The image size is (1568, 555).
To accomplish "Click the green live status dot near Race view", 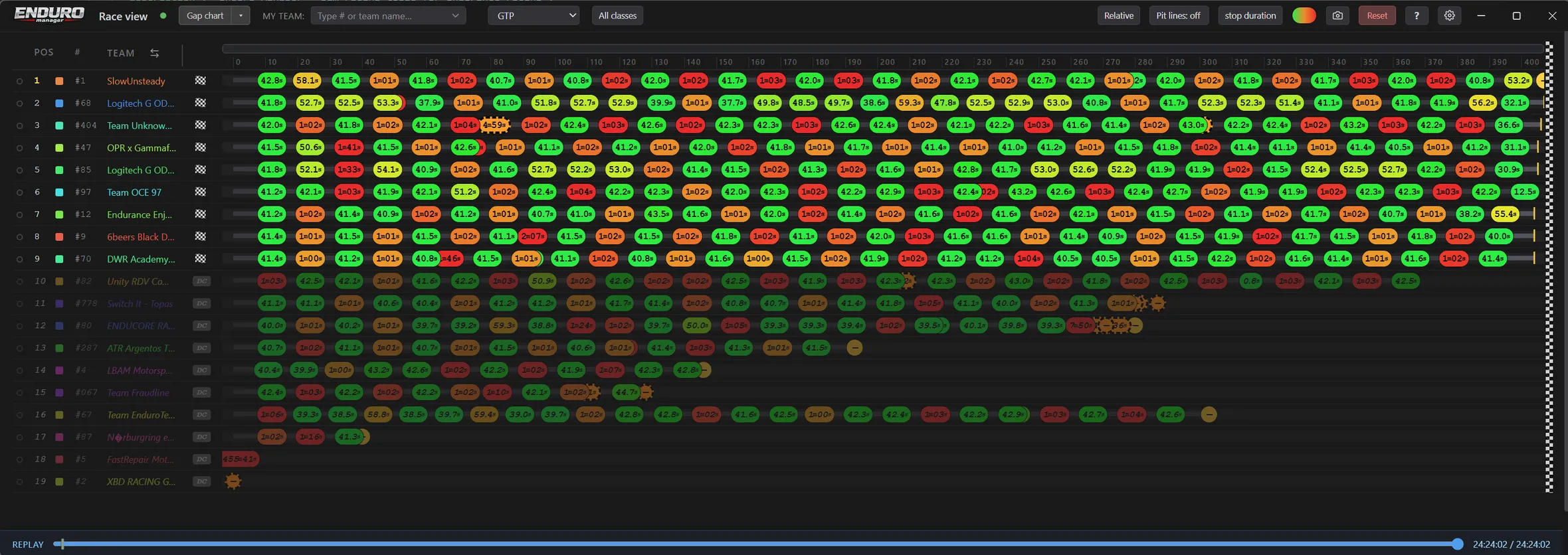I will (x=163, y=15).
